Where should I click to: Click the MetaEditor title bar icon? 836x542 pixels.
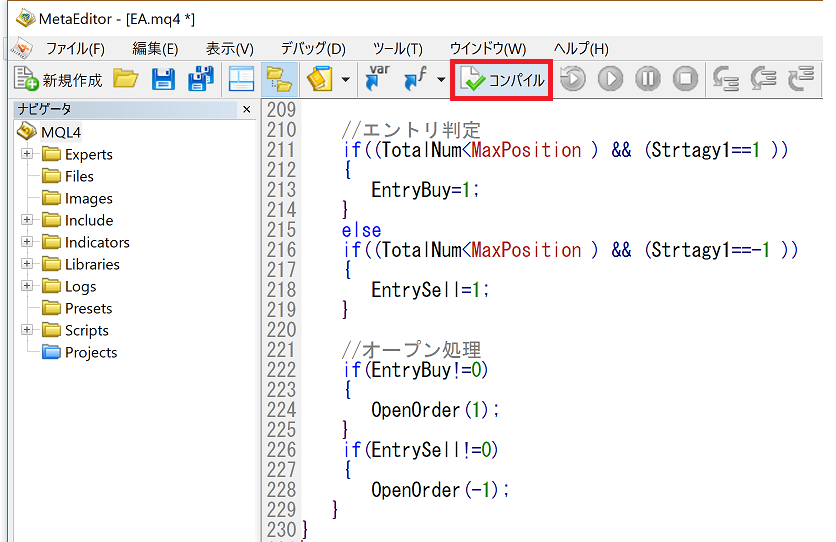pyautogui.click(x=25, y=19)
